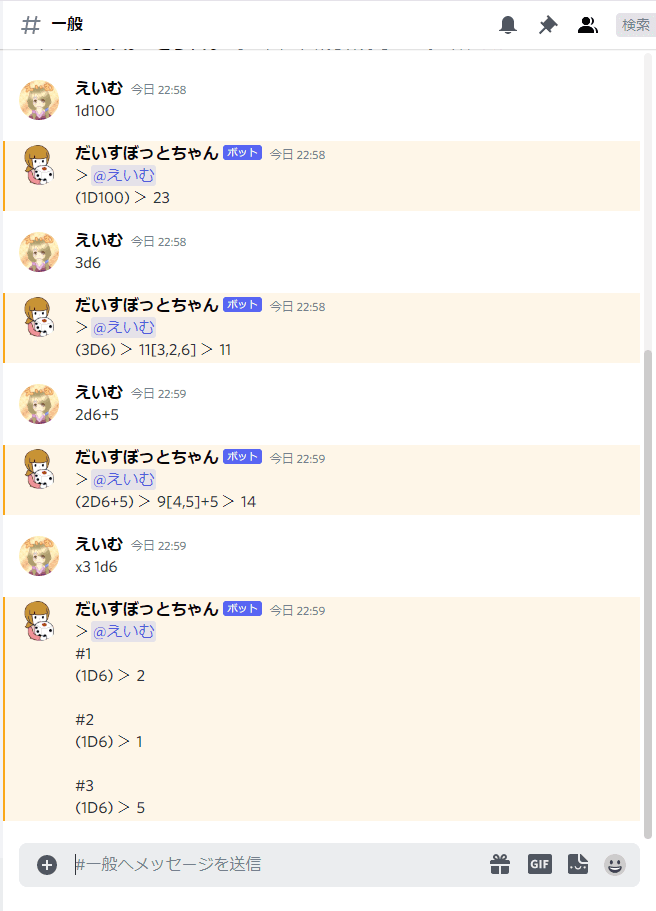
Task: Click the @えいむ mention in 3D6 reply
Action: click(124, 328)
